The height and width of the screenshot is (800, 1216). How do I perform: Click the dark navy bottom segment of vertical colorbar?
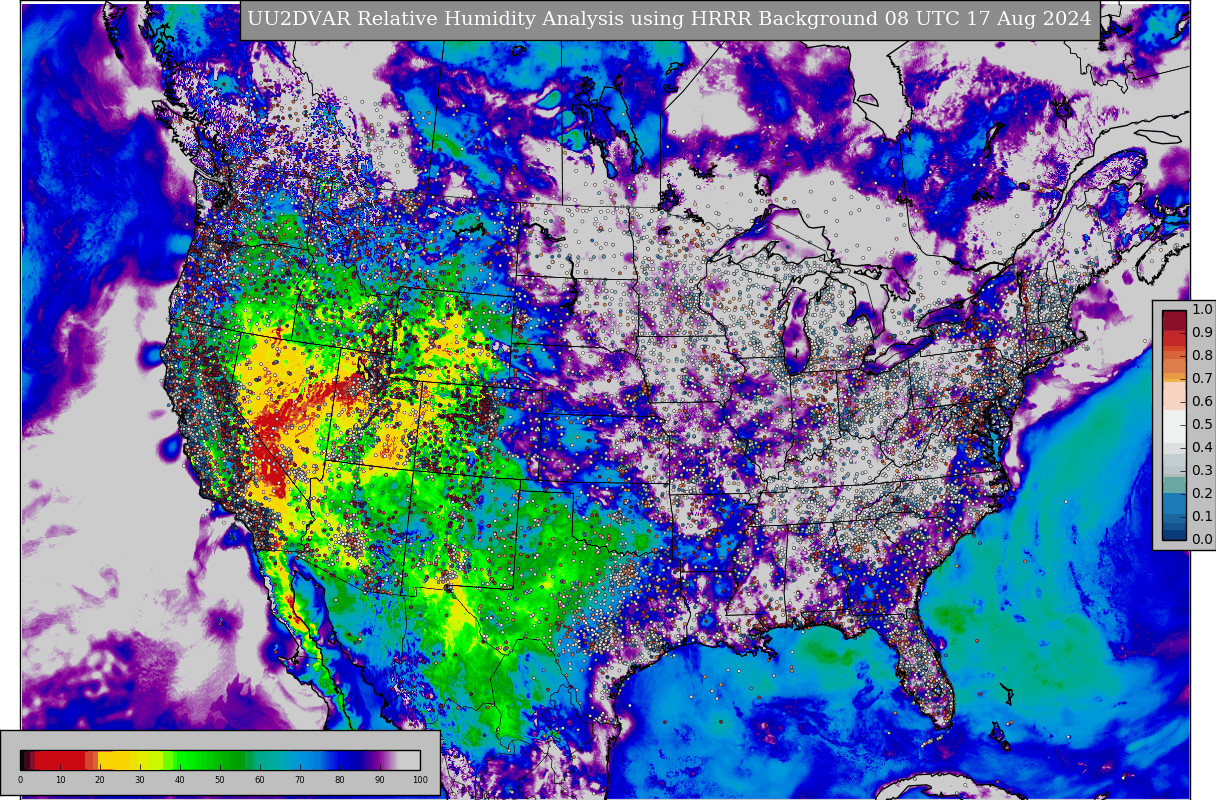(x=1174, y=533)
